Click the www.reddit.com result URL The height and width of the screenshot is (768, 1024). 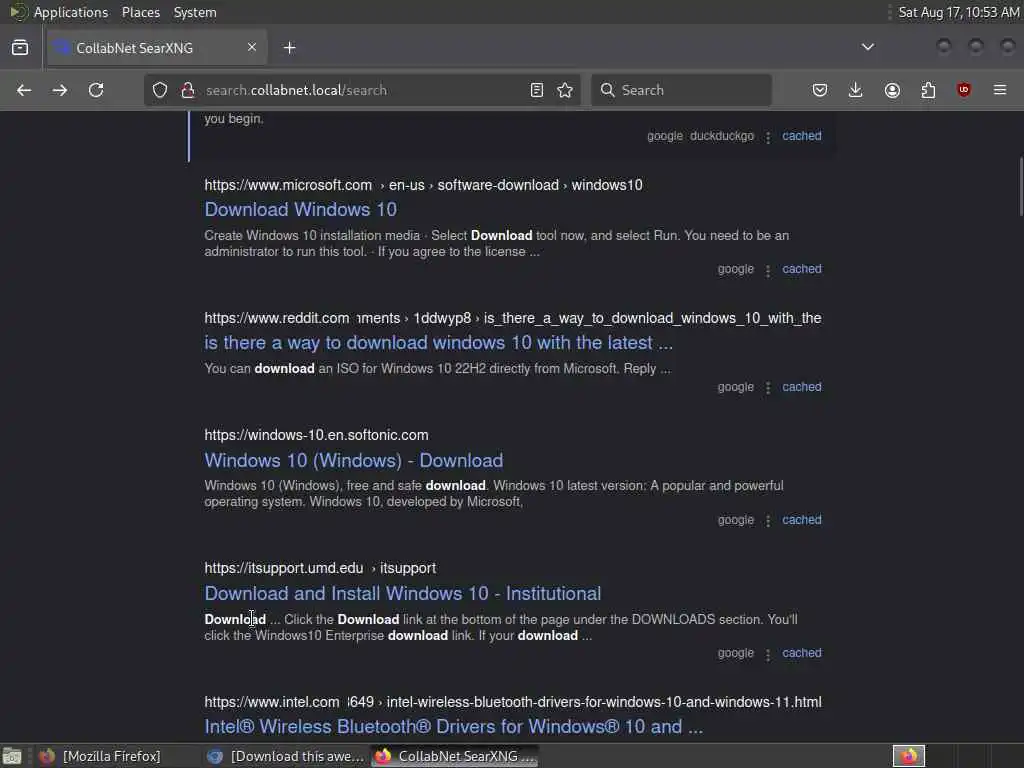click(x=513, y=318)
